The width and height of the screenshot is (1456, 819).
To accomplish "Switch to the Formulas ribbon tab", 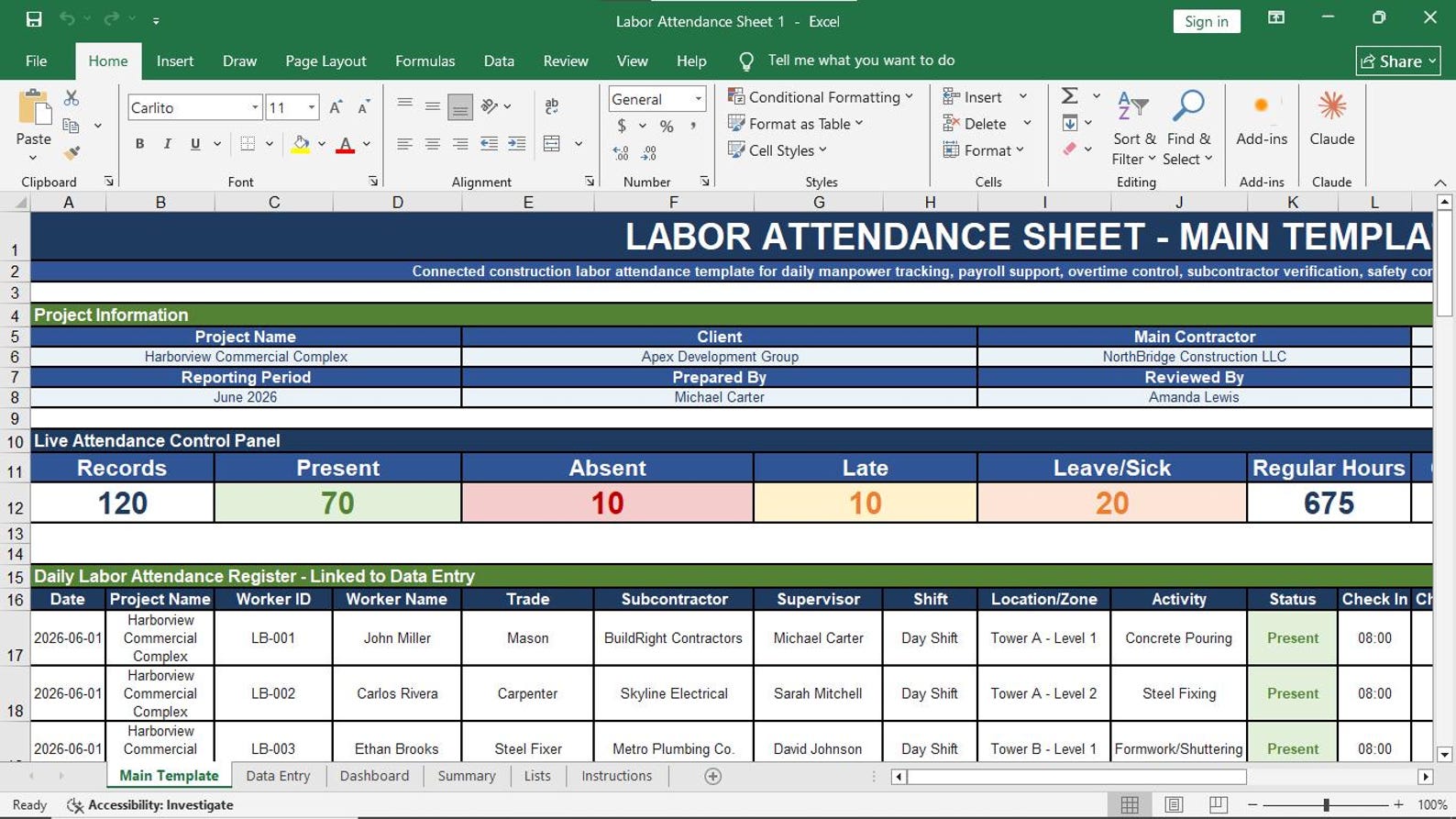I will coord(425,61).
